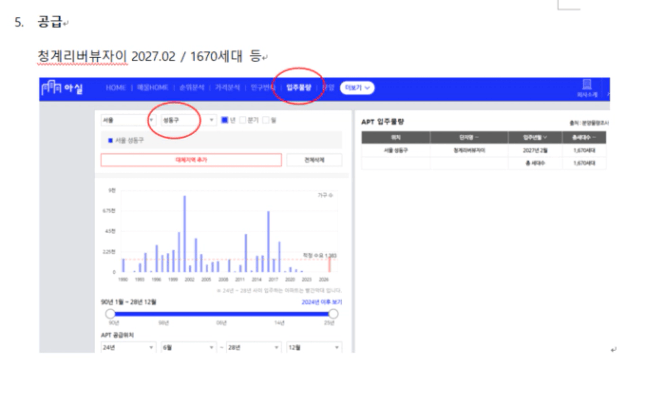Enable the 월 checkbox
This screenshot has height=407, width=645.
[x=266, y=120]
